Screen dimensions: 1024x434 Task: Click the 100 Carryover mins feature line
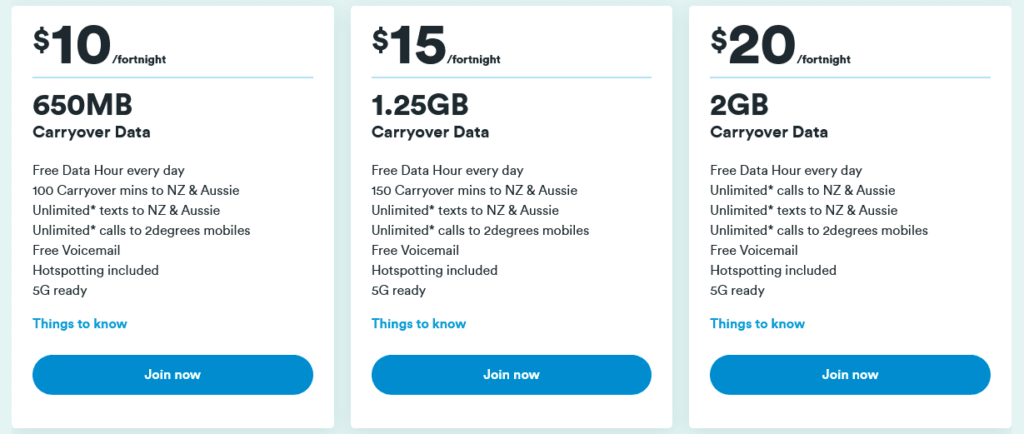point(136,190)
